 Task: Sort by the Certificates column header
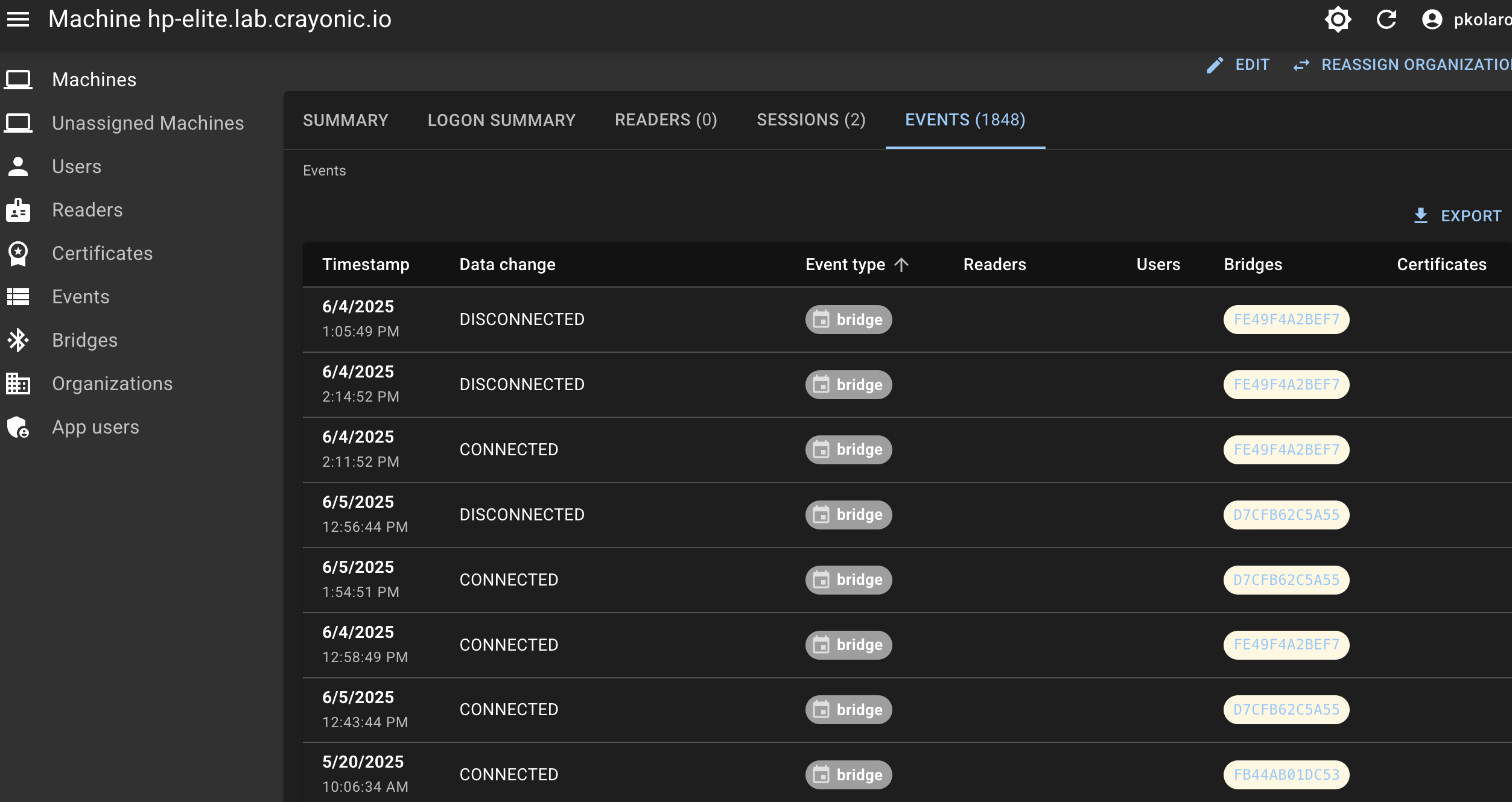click(x=1441, y=265)
